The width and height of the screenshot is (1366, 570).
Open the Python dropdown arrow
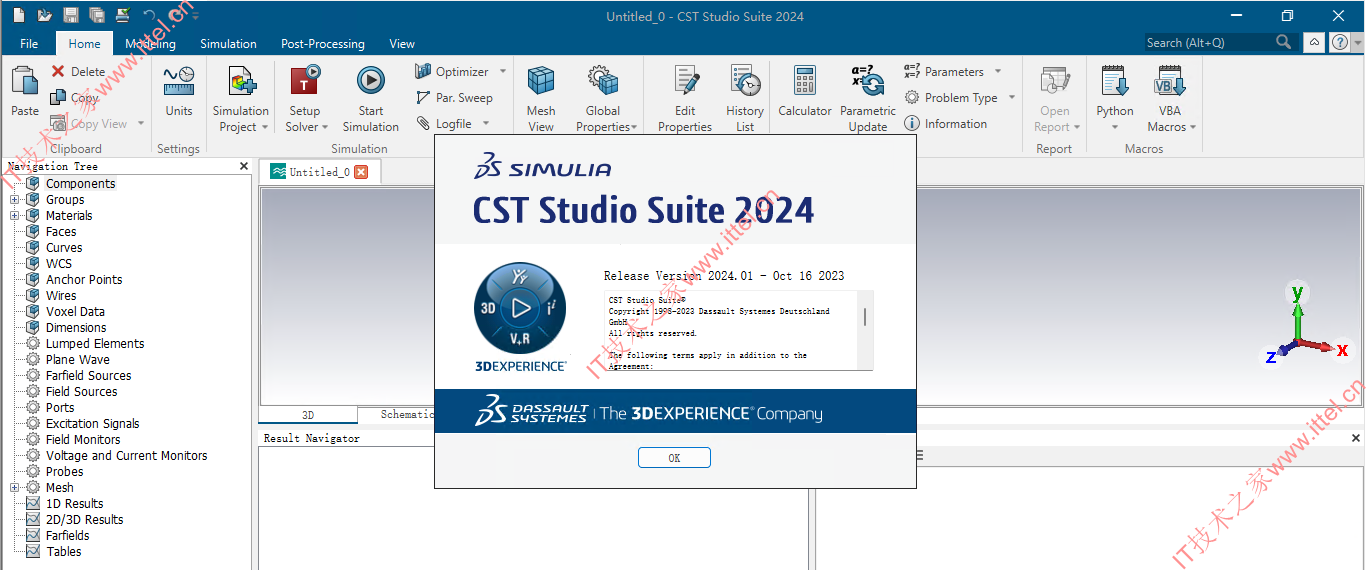pyautogui.click(x=1114, y=128)
